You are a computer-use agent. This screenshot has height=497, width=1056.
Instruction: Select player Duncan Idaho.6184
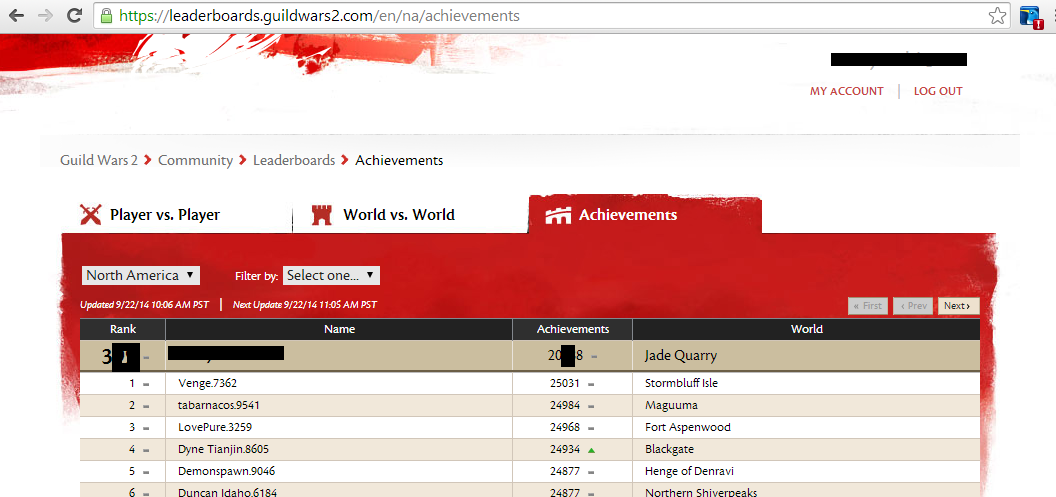(227, 492)
